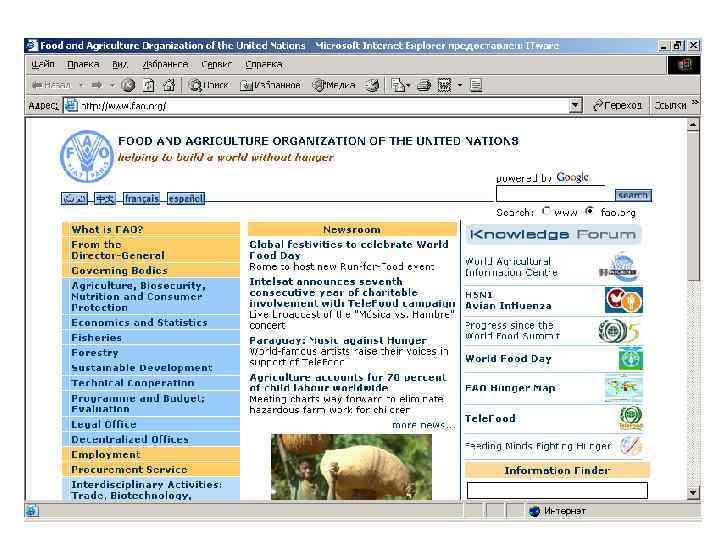Viewport: 720px width, 540px height.
Task: Open Economics and Statistics link
Action: (139, 322)
